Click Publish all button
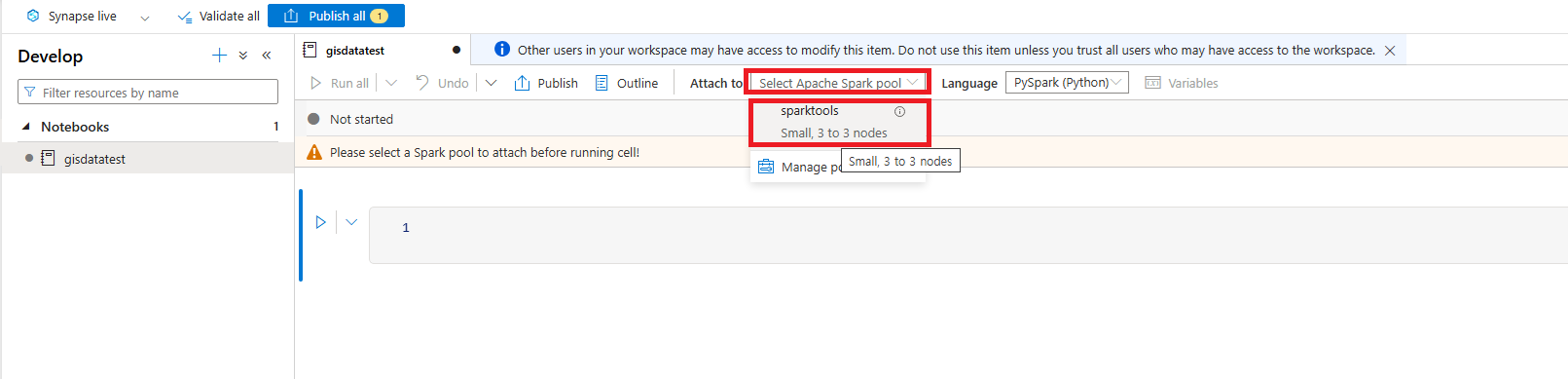Viewport: 1568px width, 379px height. tap(336, 16)
